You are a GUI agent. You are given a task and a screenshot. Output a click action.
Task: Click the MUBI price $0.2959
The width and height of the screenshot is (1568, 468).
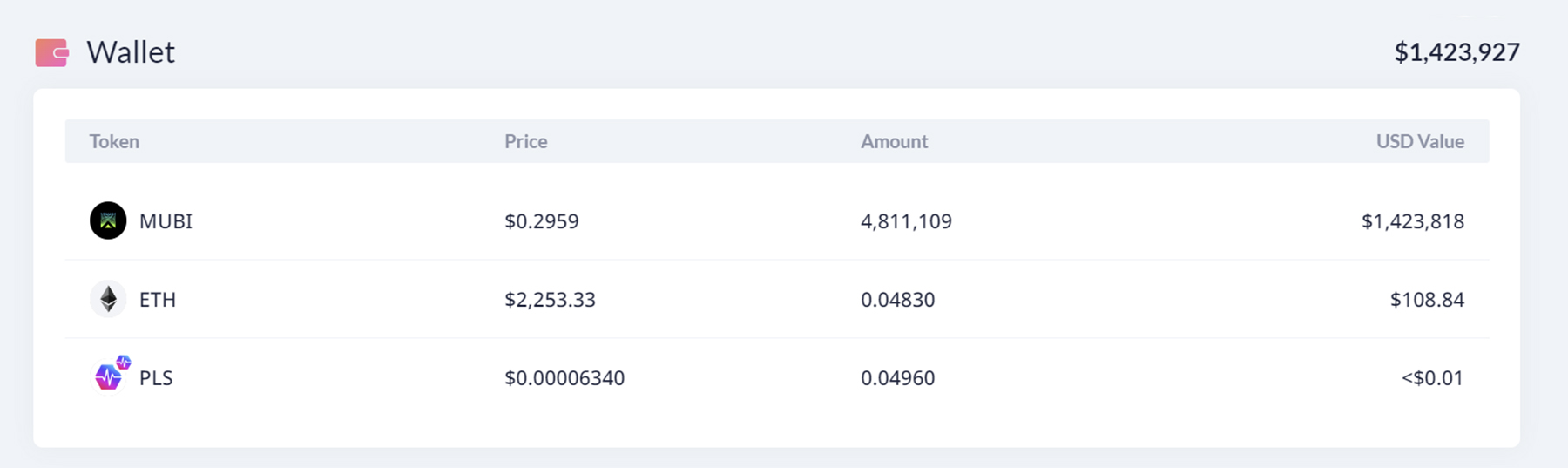tap(541, 221)
